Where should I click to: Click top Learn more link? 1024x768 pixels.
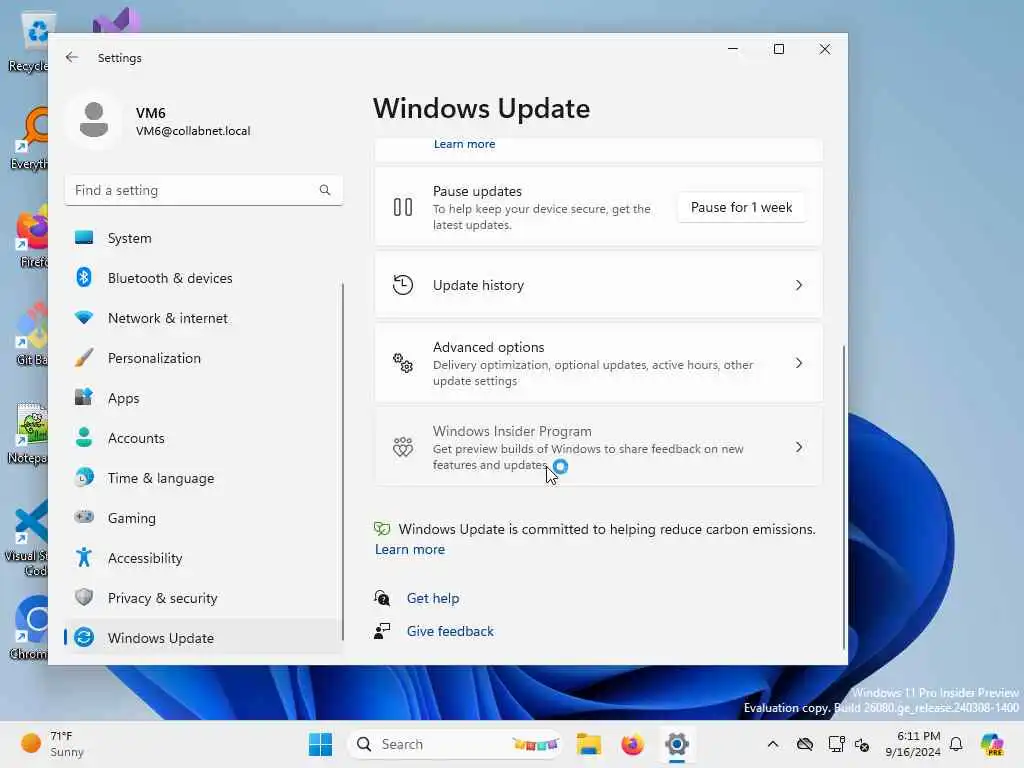coord(464,144)
